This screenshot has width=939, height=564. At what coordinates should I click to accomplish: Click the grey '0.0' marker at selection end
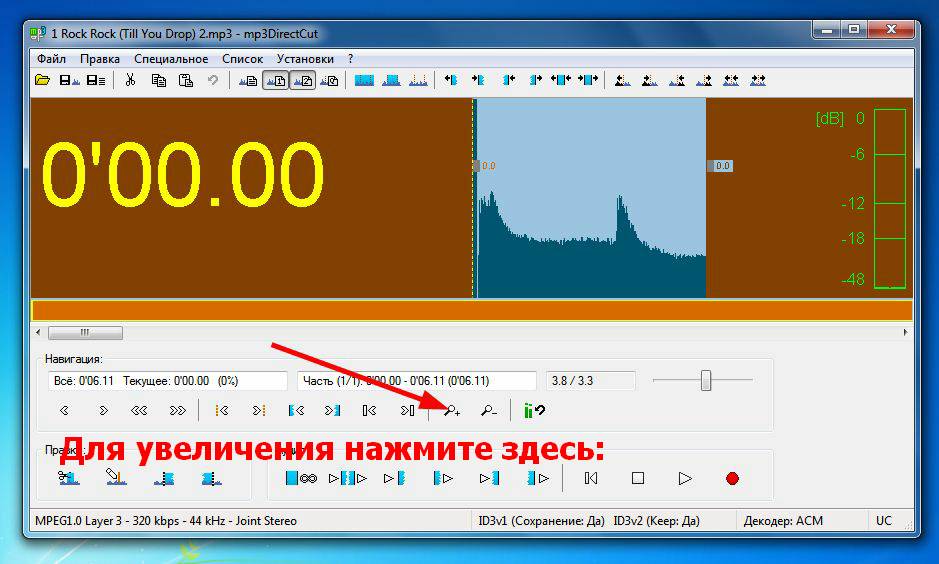(x=721, y=166)
